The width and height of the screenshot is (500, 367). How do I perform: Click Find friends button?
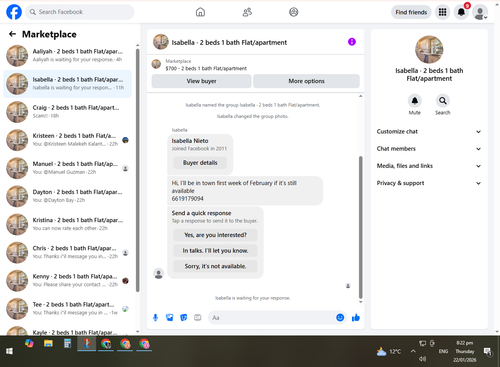(x=411, y=12)
